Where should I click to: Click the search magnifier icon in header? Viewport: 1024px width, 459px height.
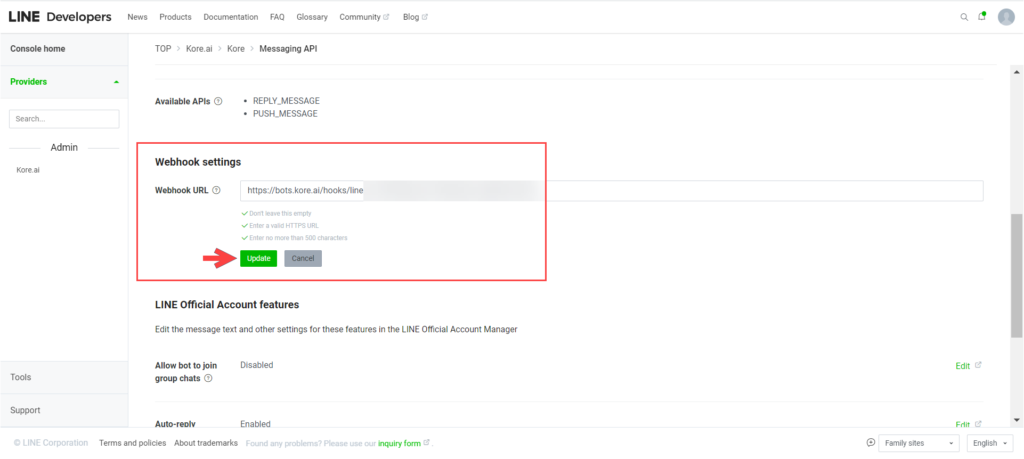coord(964,17)
